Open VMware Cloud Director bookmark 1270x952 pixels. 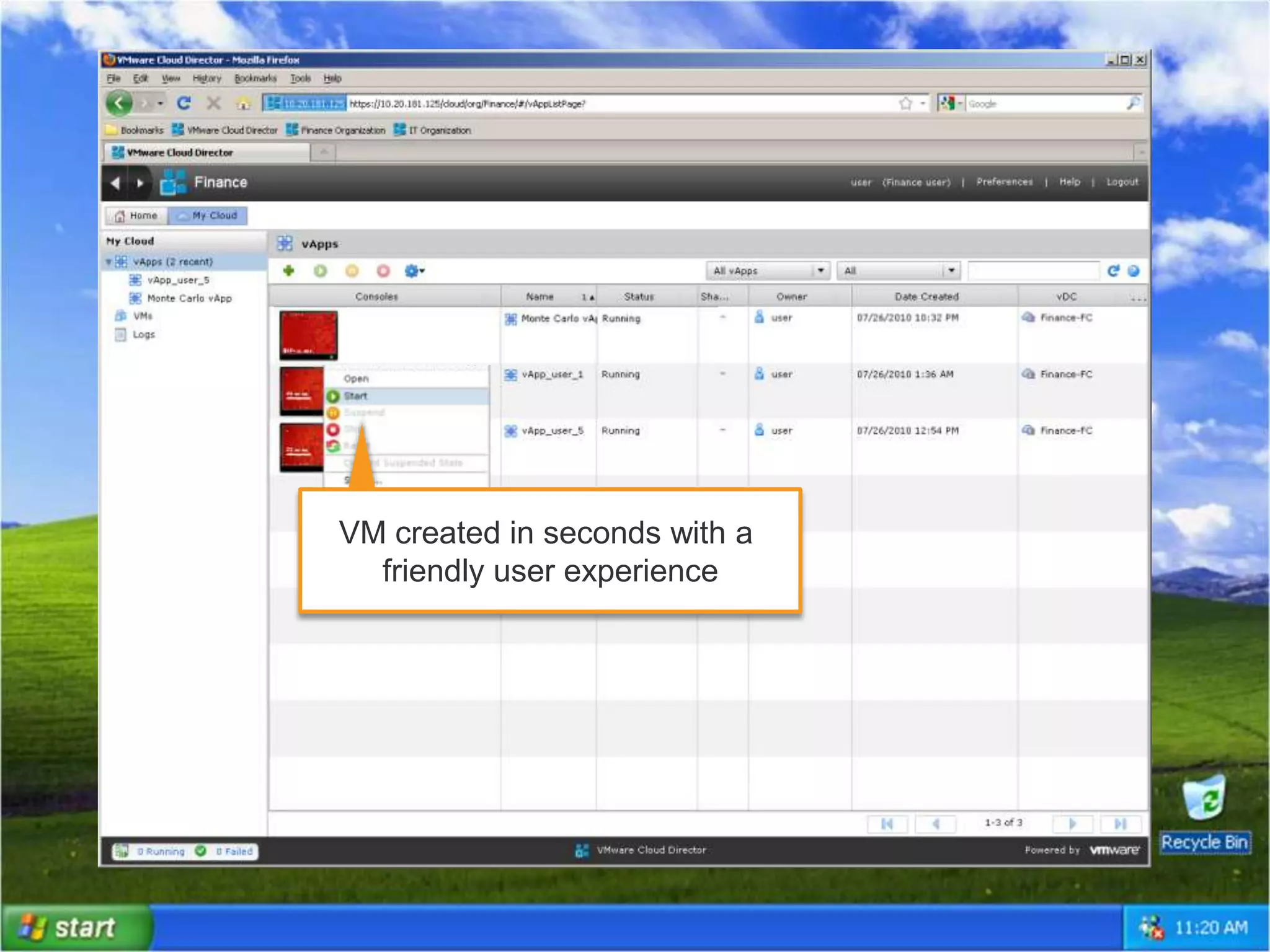tap(224, 130)
